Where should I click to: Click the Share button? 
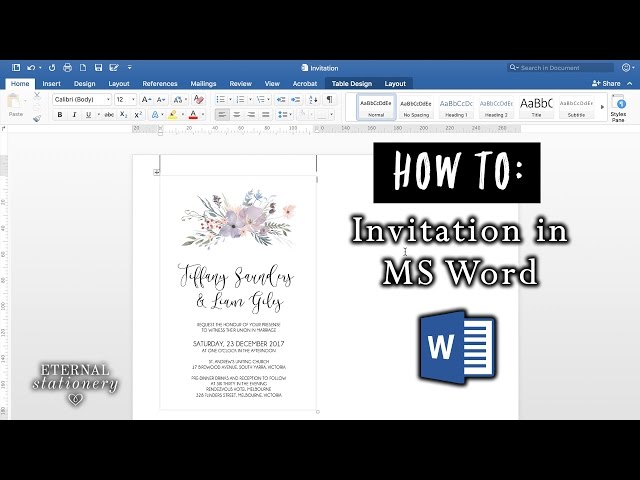click(x=606, y=83)
